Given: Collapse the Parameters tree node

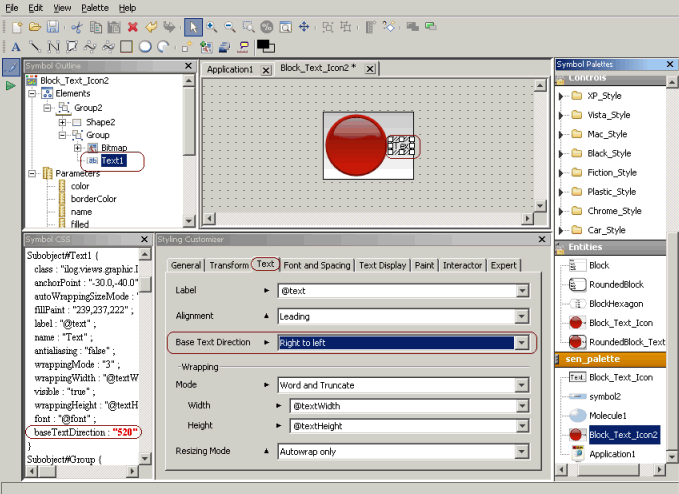Looking at the screenshot, I should [x=33, y=173].
